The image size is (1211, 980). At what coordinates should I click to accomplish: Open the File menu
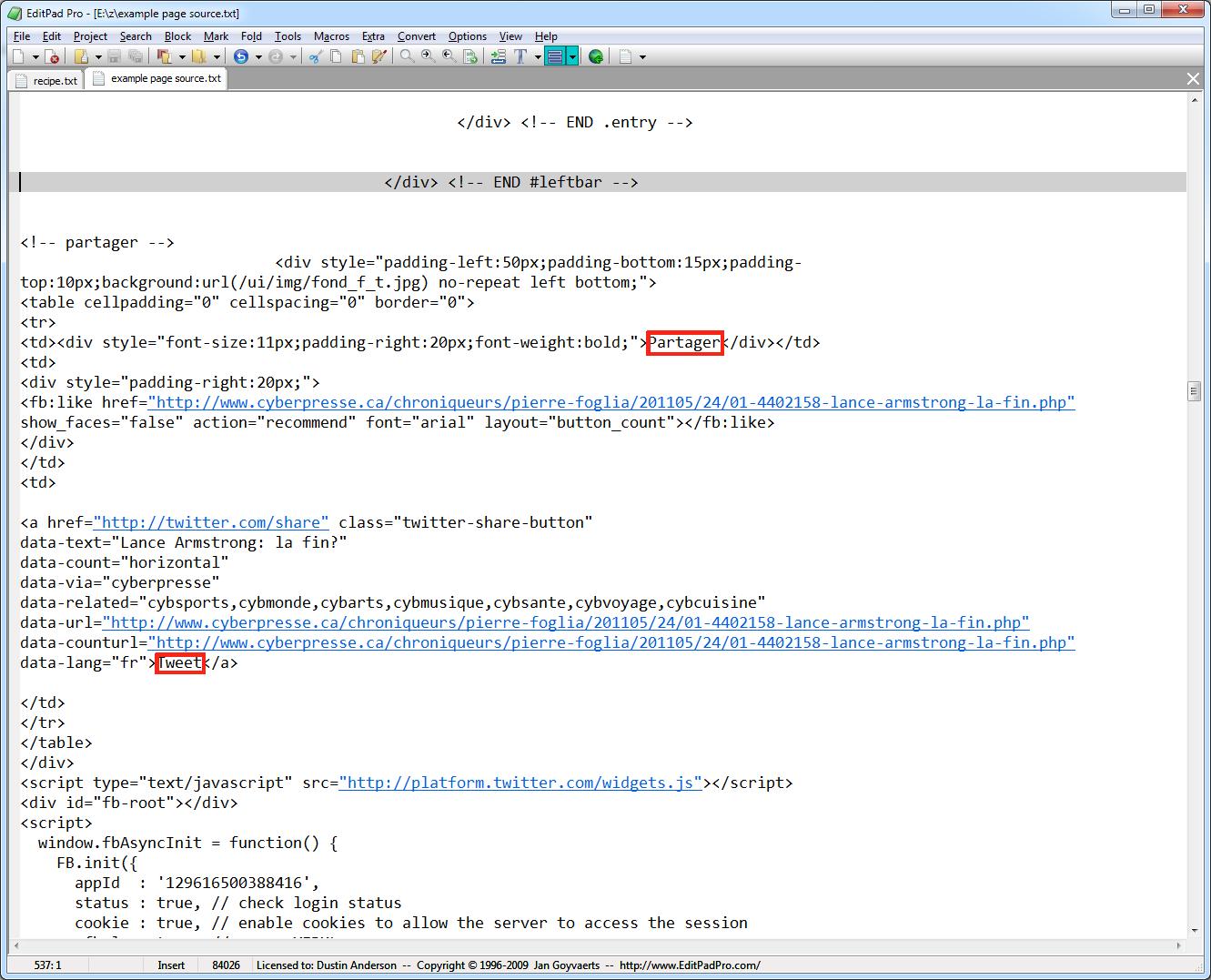tap(22, 36)
